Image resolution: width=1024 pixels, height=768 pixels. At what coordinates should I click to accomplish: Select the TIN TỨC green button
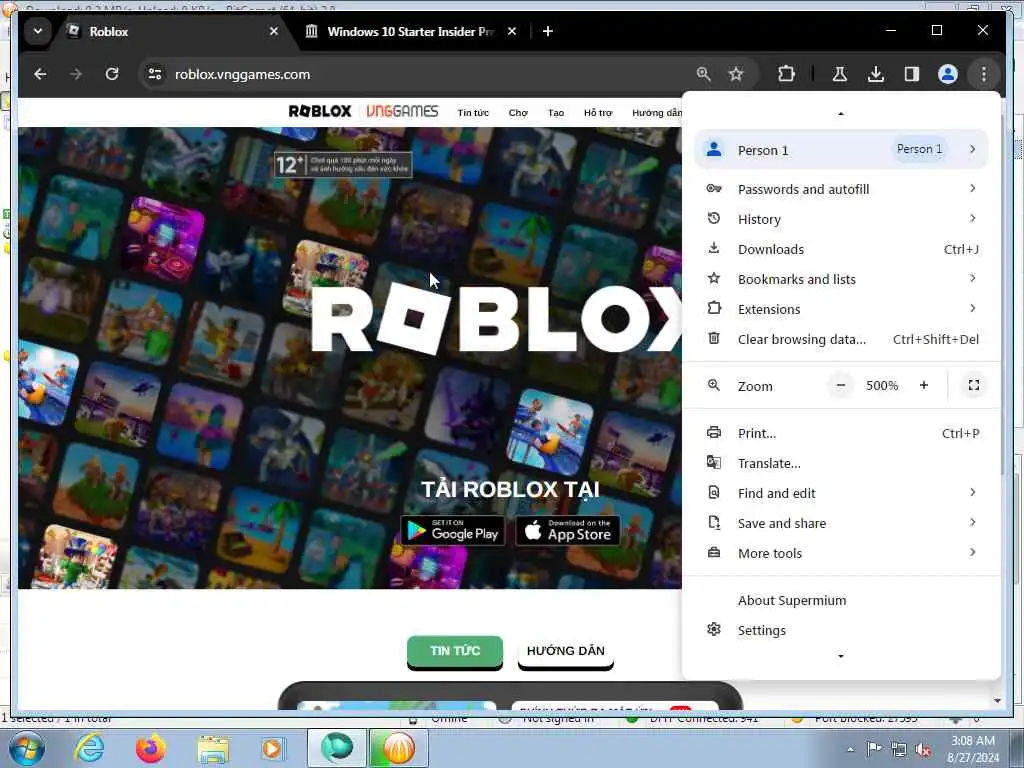point(455,651)
